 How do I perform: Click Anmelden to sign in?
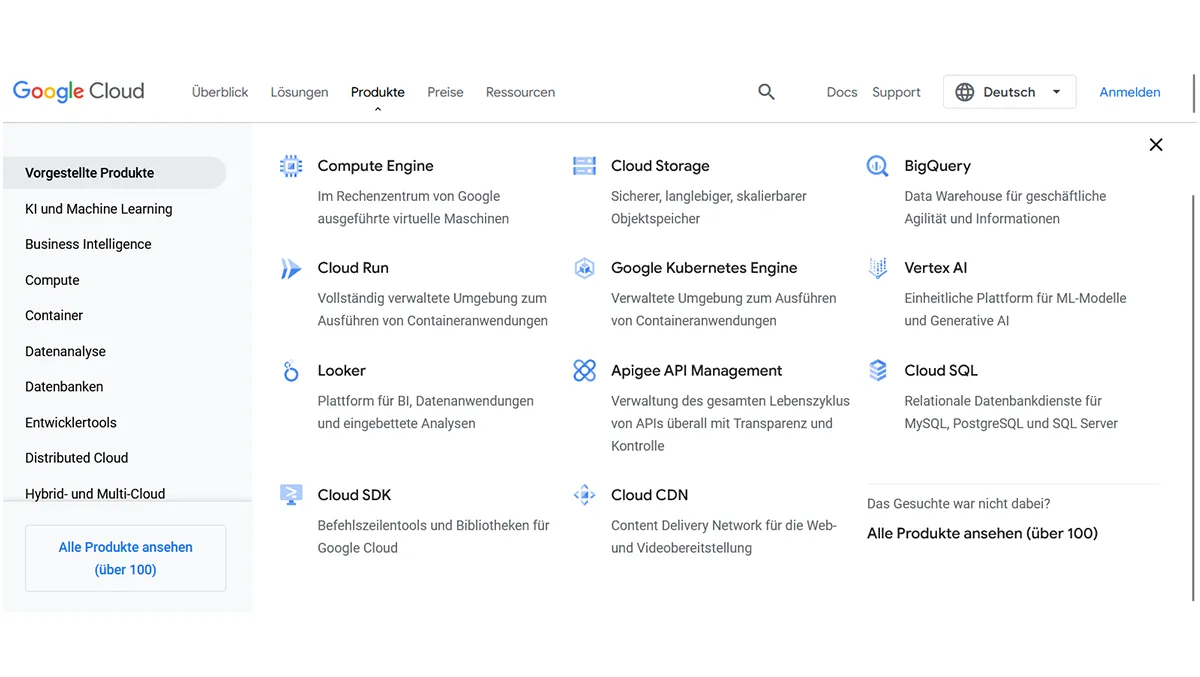coord(1130,92)
